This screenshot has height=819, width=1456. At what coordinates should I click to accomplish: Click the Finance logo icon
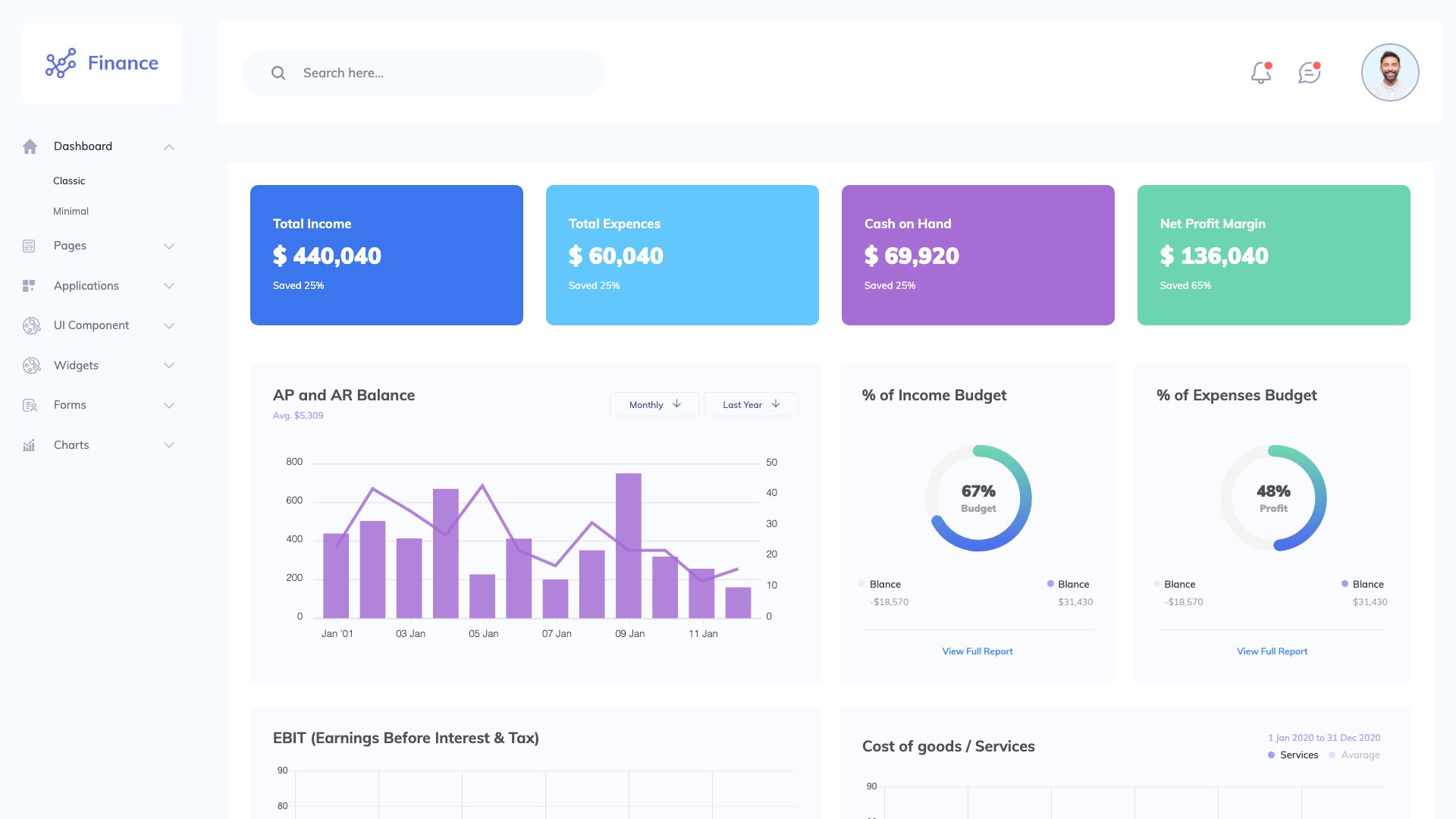62,64
